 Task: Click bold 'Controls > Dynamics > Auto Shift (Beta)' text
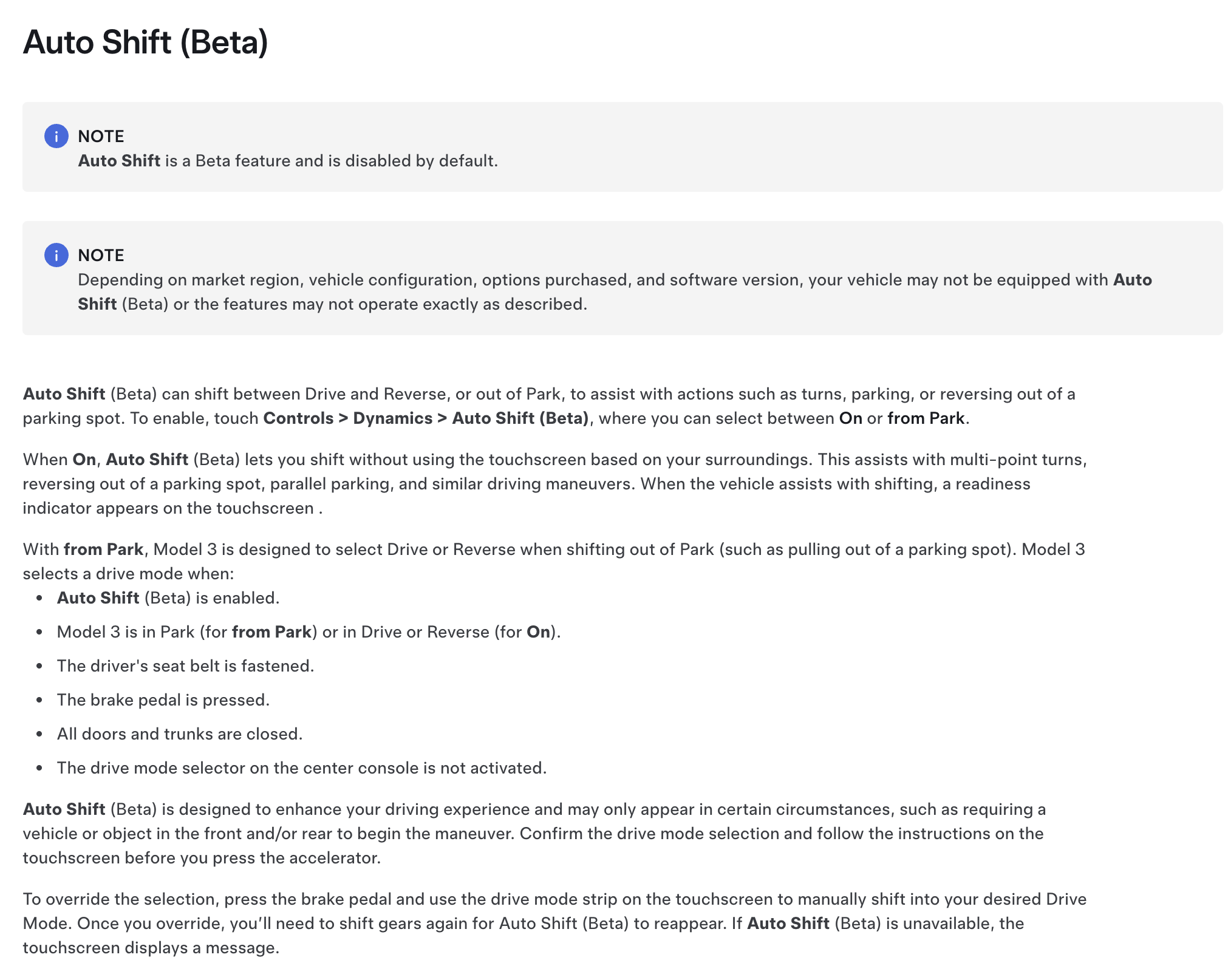coord(426,418)
